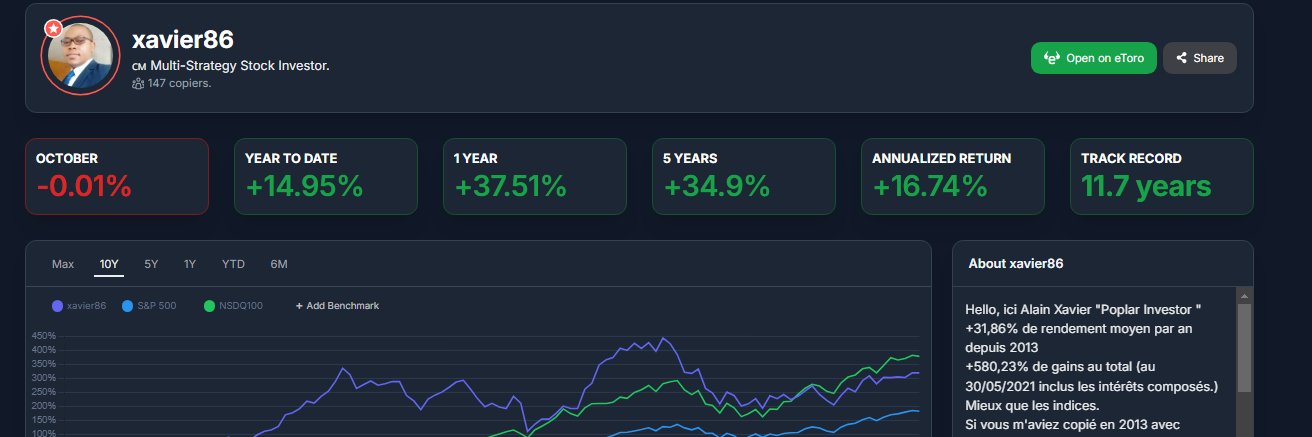The image size is (1312, 437).
Task: Click Add Benchmark
Action: point(337,306)
